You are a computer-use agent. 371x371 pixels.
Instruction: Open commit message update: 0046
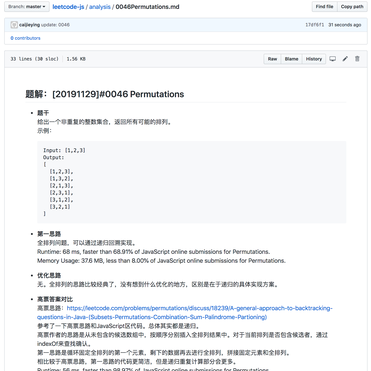click(x=55, y=25)
